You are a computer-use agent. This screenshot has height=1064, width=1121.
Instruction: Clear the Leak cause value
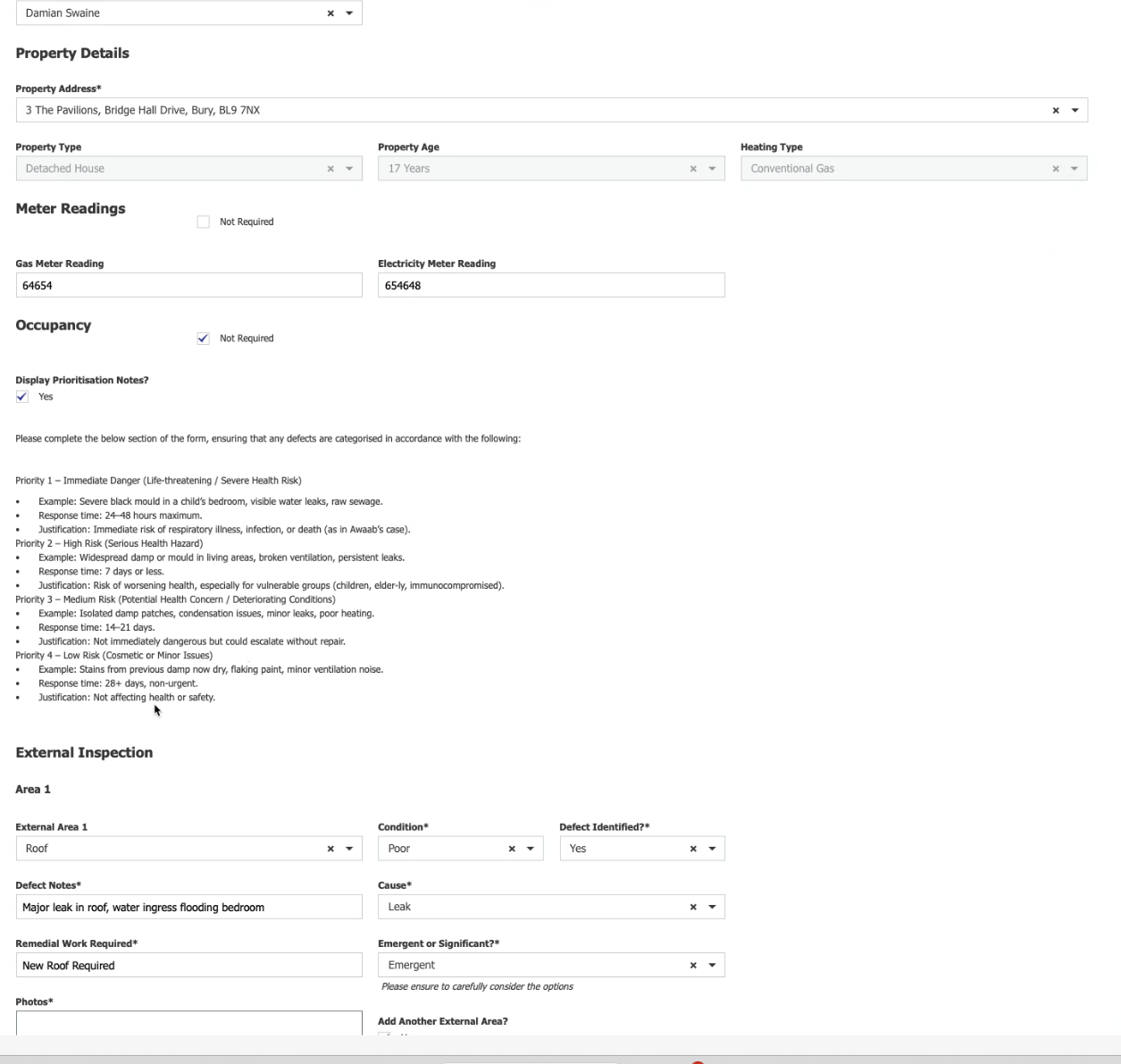[x=692, y=906]
